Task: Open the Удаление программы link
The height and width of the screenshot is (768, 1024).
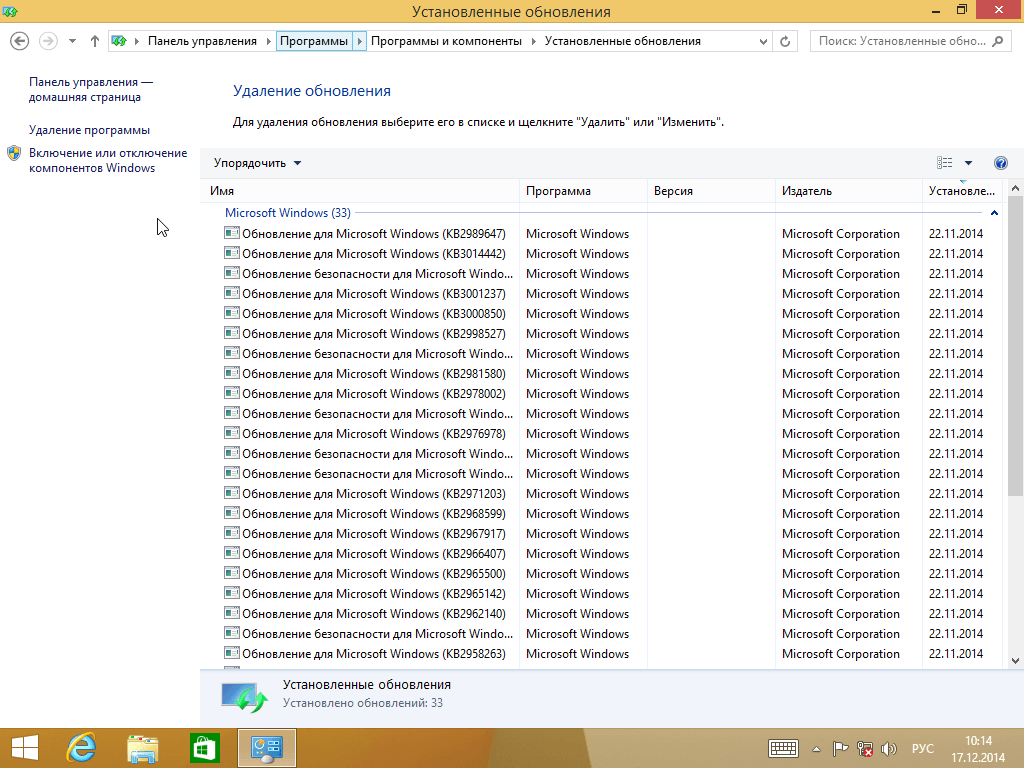Action: click(x=89, y=130)
